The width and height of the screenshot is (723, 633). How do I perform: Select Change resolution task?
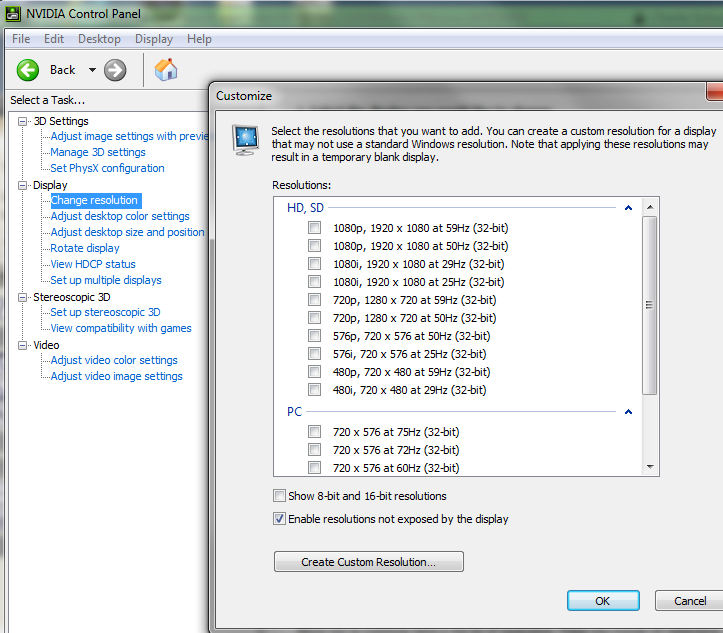click(94, 200)
